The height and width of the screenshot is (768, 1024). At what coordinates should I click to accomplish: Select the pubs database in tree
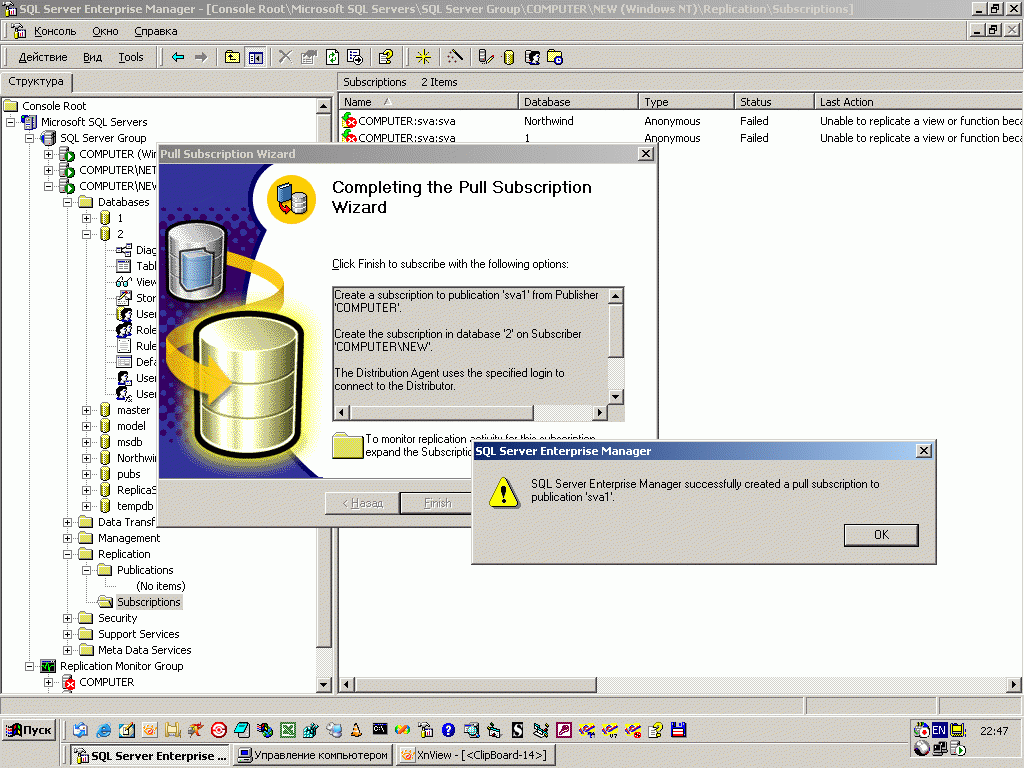pyautogui.click(x=129, y=474)
